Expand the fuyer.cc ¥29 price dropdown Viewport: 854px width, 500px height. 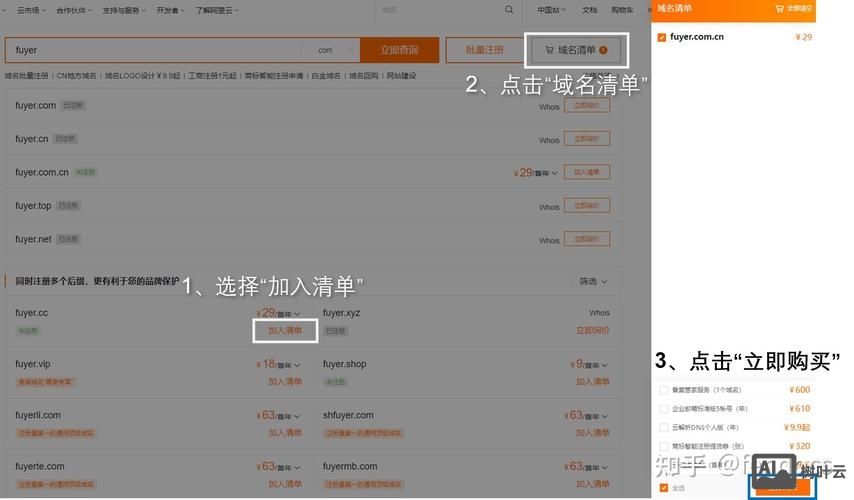click(x=297, y=314)
